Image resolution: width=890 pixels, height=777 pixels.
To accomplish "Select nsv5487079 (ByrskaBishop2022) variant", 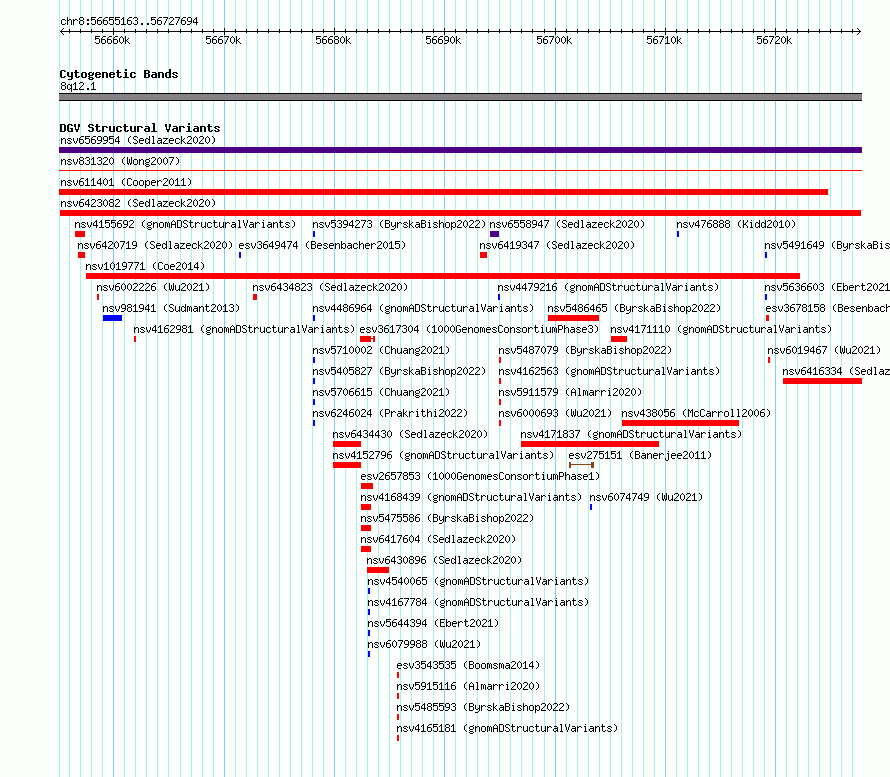I will pyautogui.click(x=585, y=350).
